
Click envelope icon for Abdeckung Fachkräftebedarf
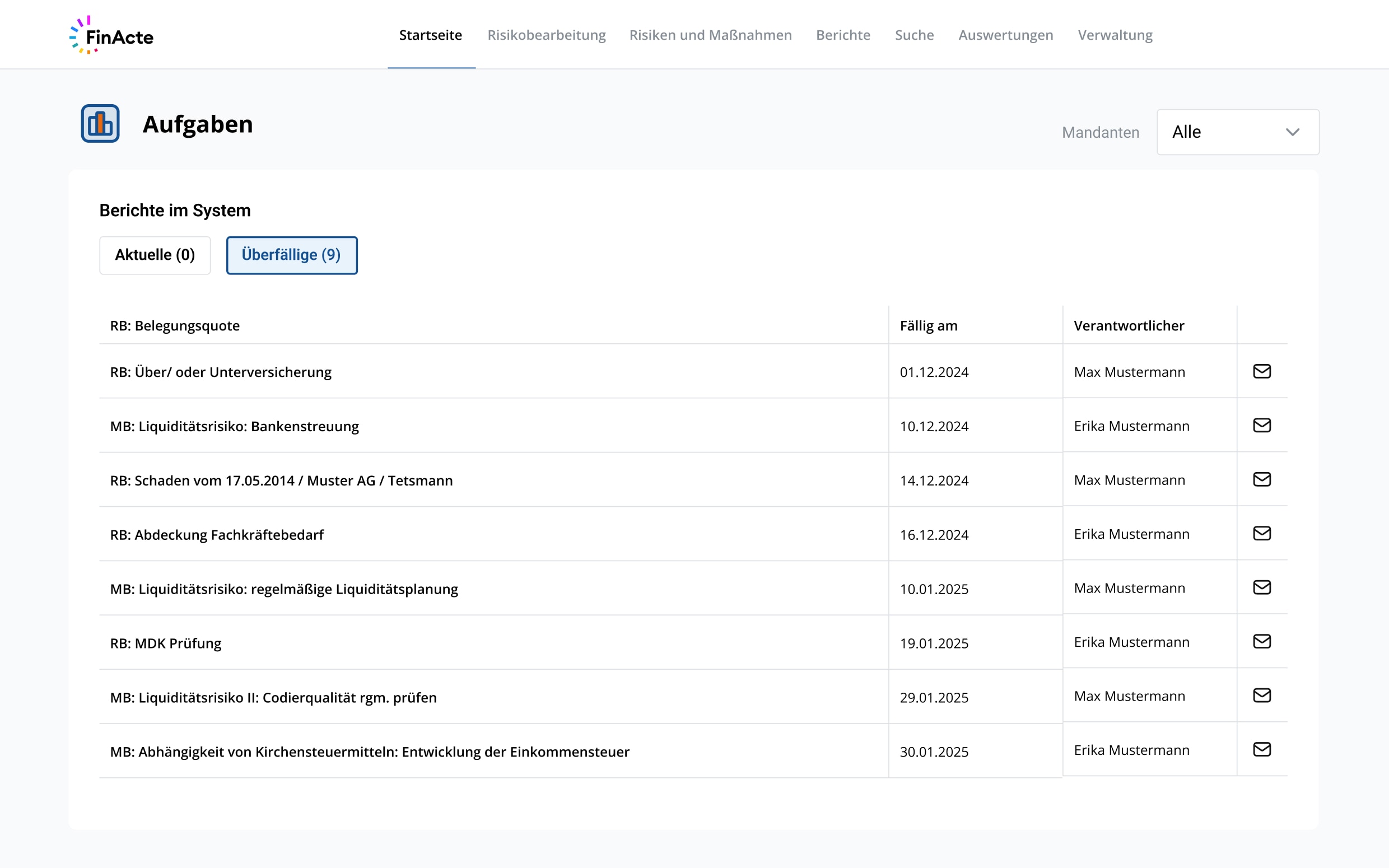pyautogui.click(x=1261, y=533)
